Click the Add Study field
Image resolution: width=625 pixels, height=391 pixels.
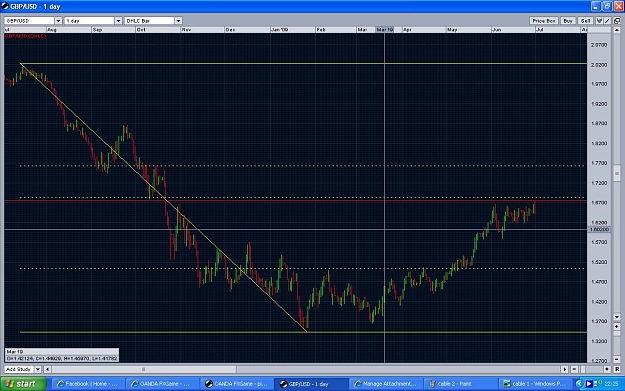[x=20, y=369]
